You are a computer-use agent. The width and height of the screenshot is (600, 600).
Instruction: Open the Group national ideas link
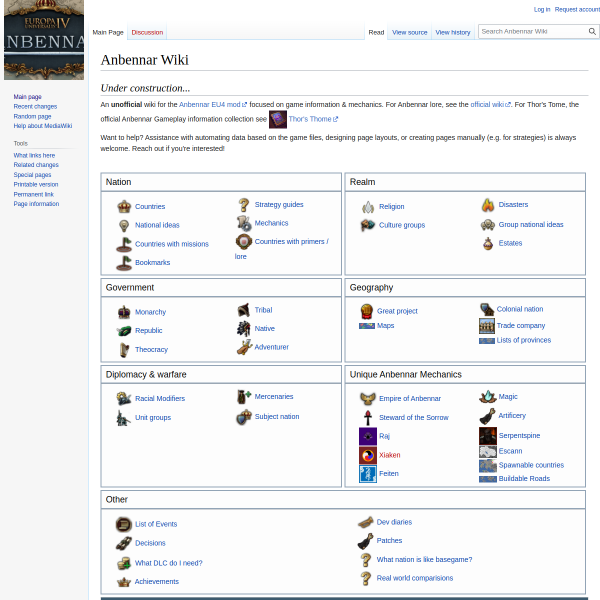[531, 225]
